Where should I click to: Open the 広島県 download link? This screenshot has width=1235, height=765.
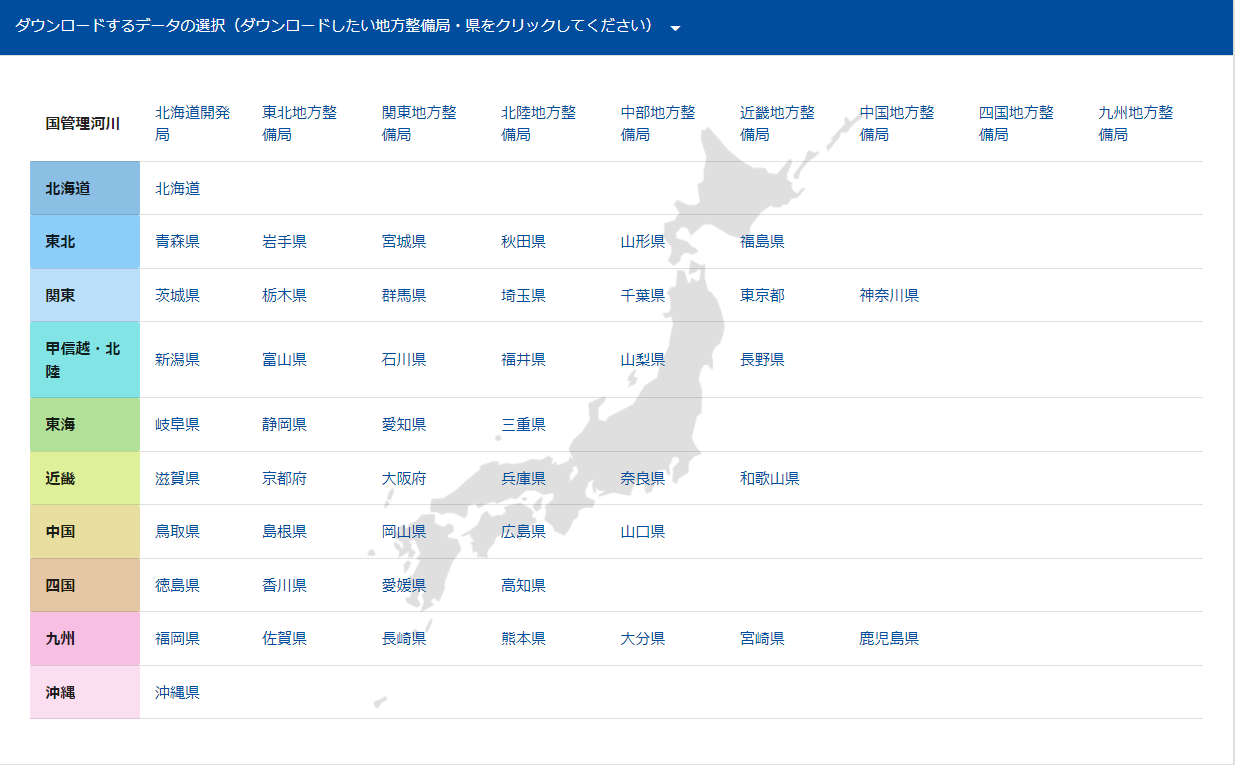[x=523, y=531]
